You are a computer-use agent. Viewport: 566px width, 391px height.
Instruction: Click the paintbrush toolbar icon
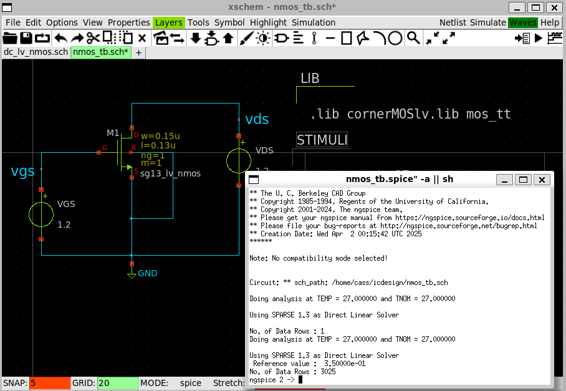[247, 38]
